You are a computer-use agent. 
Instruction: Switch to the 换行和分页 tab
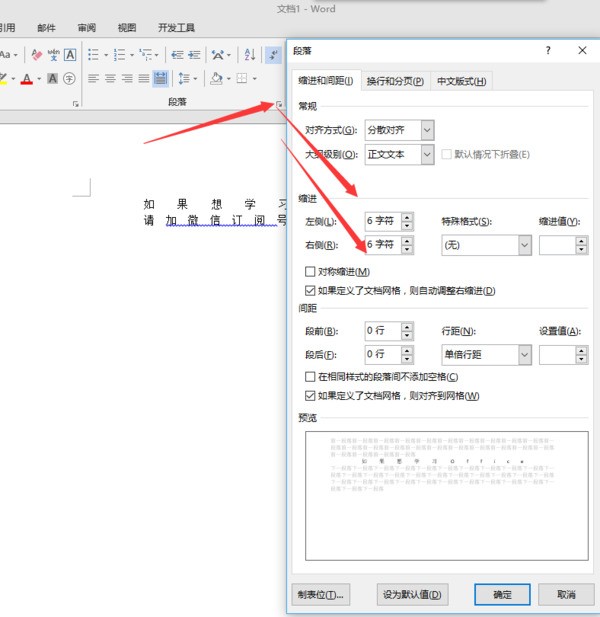point(395,81)
